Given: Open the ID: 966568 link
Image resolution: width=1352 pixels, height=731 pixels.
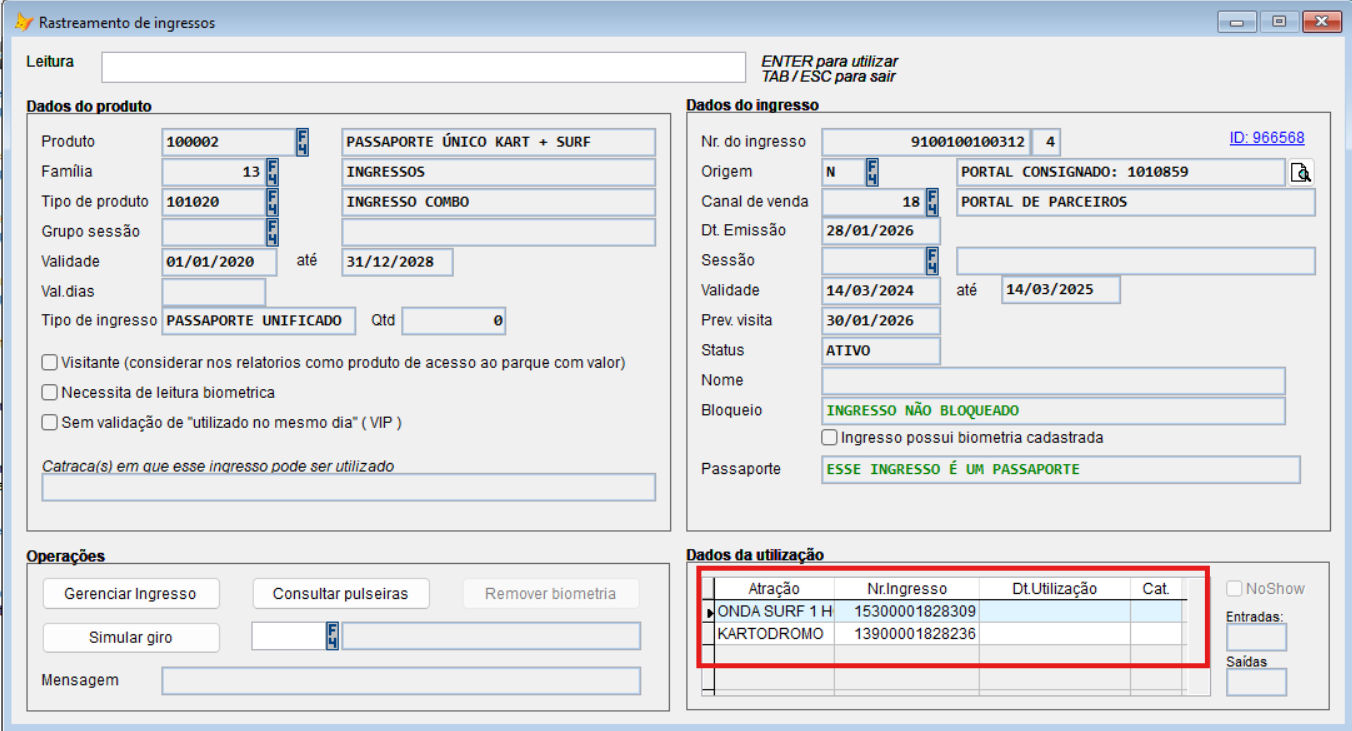Looking at the screenshot, I should point(1266,138).
